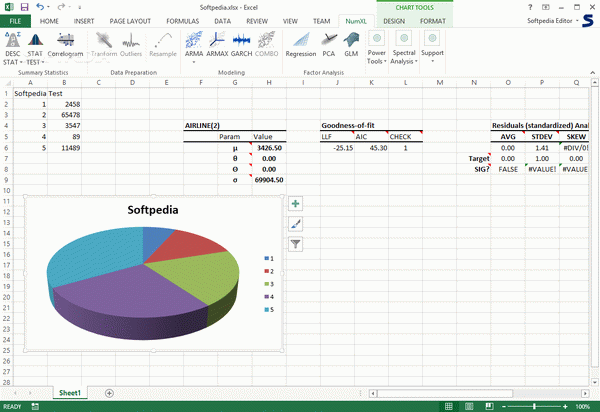600x412 pixels.
Task: Click the Chart Elements plus button
Action: 295,204
